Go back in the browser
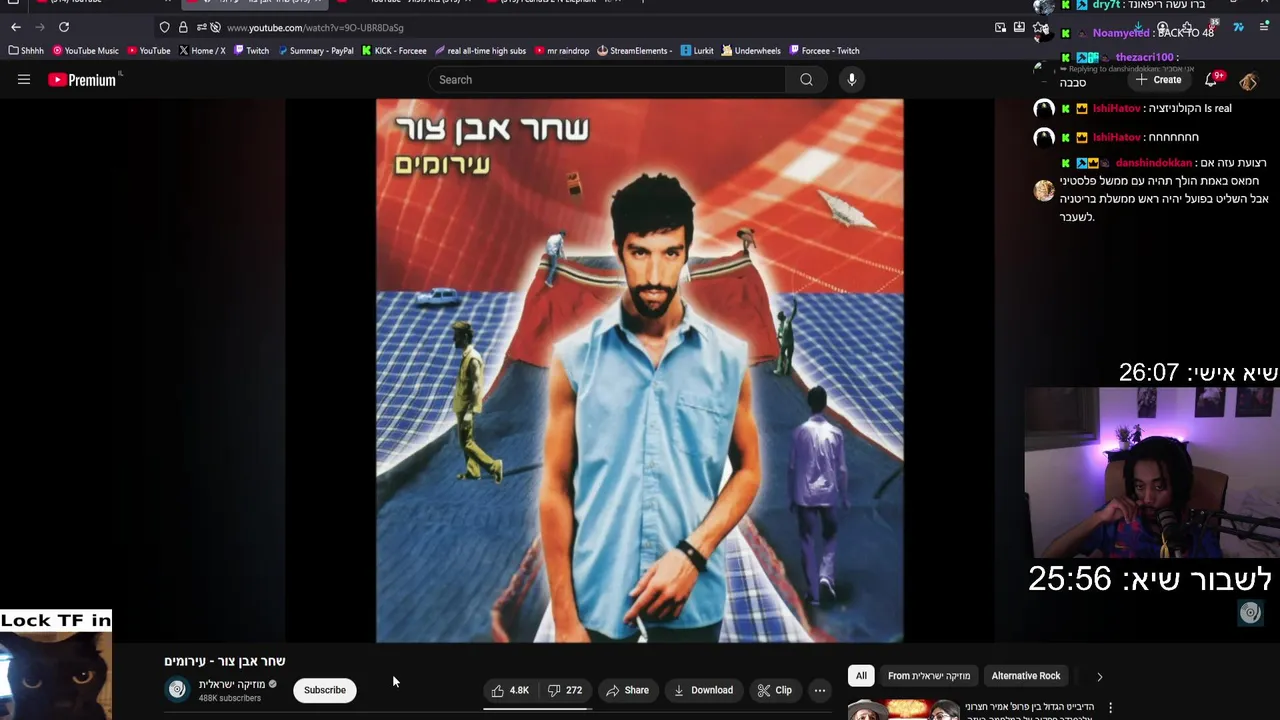 (15, 27)
